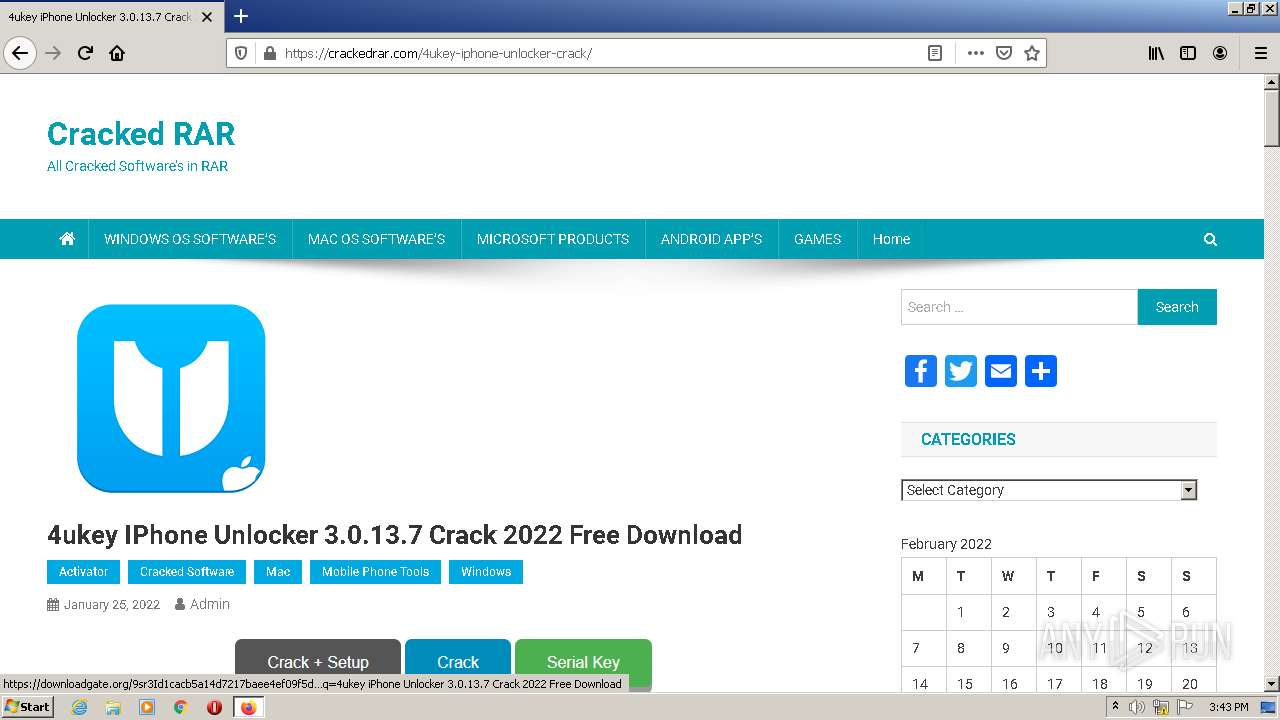Toggle reader view icon in address bar
This screenshot has width=1280, height=720.
point(935,53)
